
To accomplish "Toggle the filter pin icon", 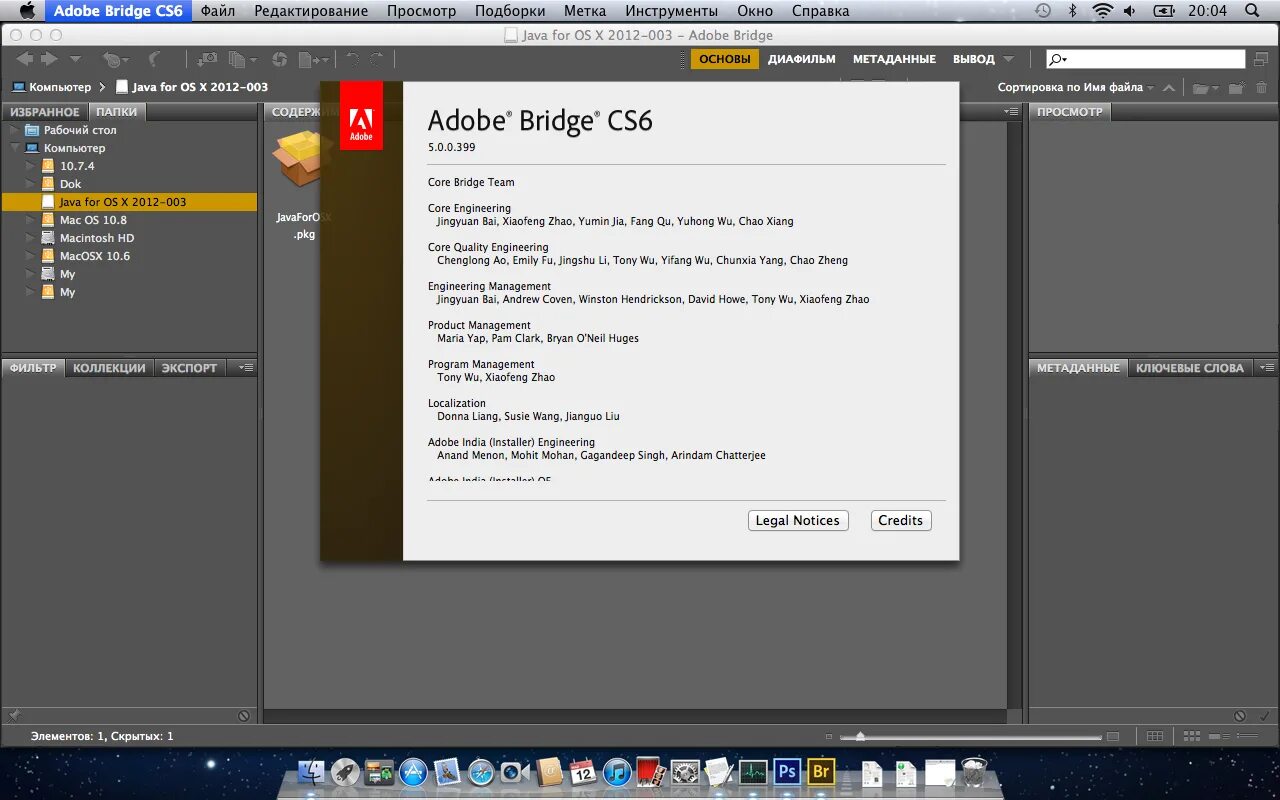I will pyautogui.click(x=13, y=716).
